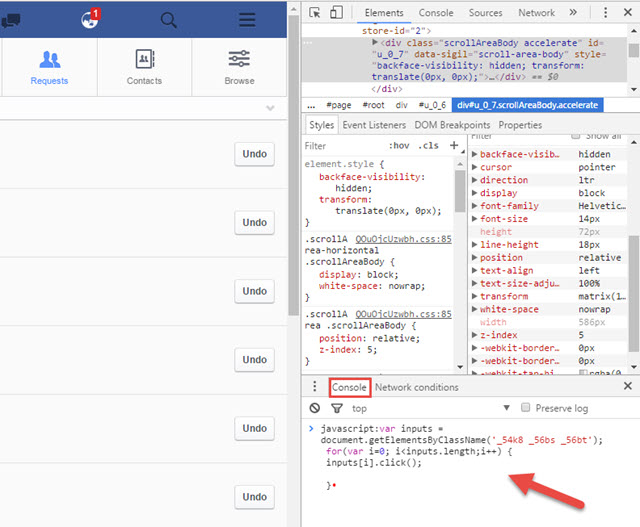Expand the cursor computed property
This screenshot has width=640, height=527.
(x=474, y=167)
